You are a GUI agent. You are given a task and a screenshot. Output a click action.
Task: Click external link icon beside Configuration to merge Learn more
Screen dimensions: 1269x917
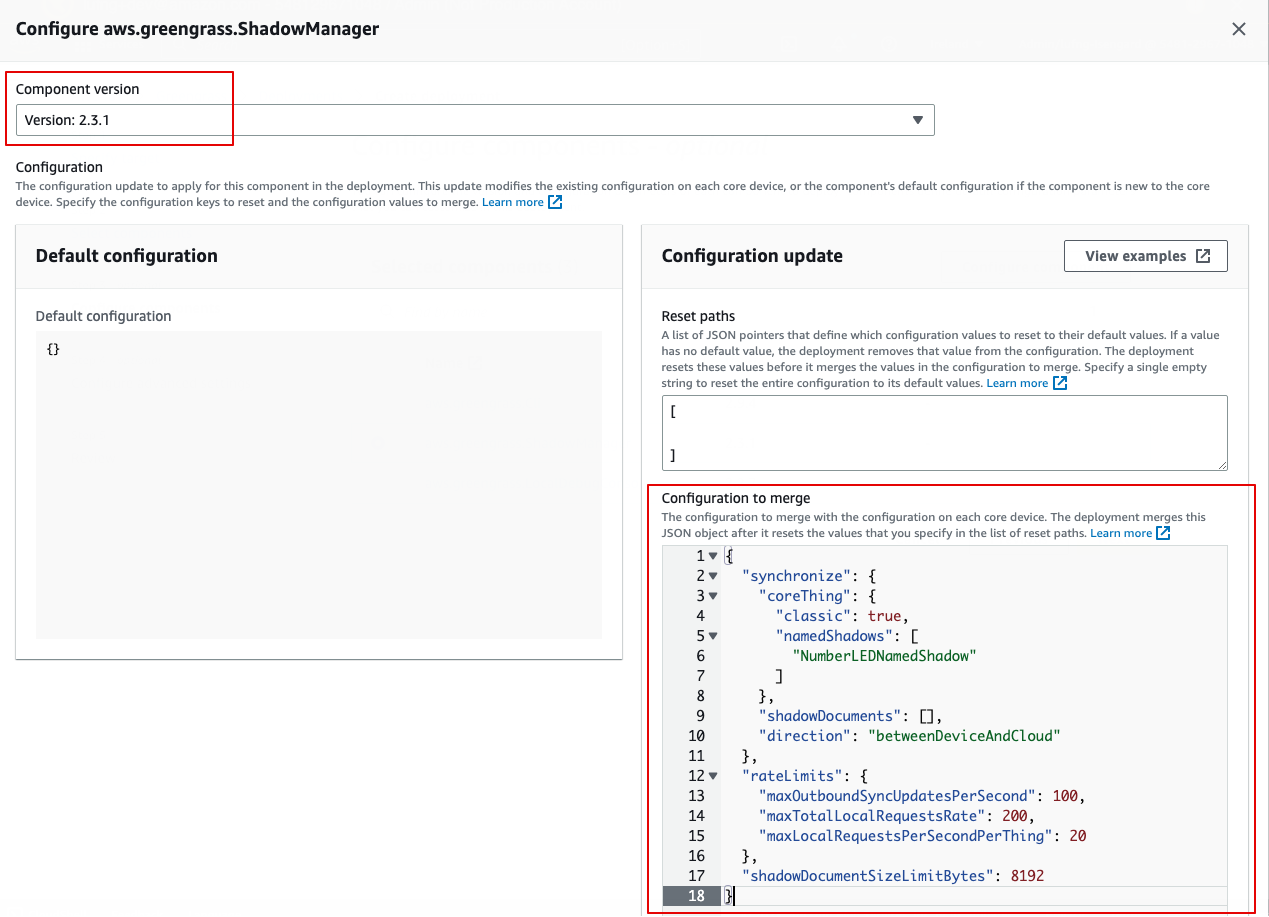pos(1162,532)
